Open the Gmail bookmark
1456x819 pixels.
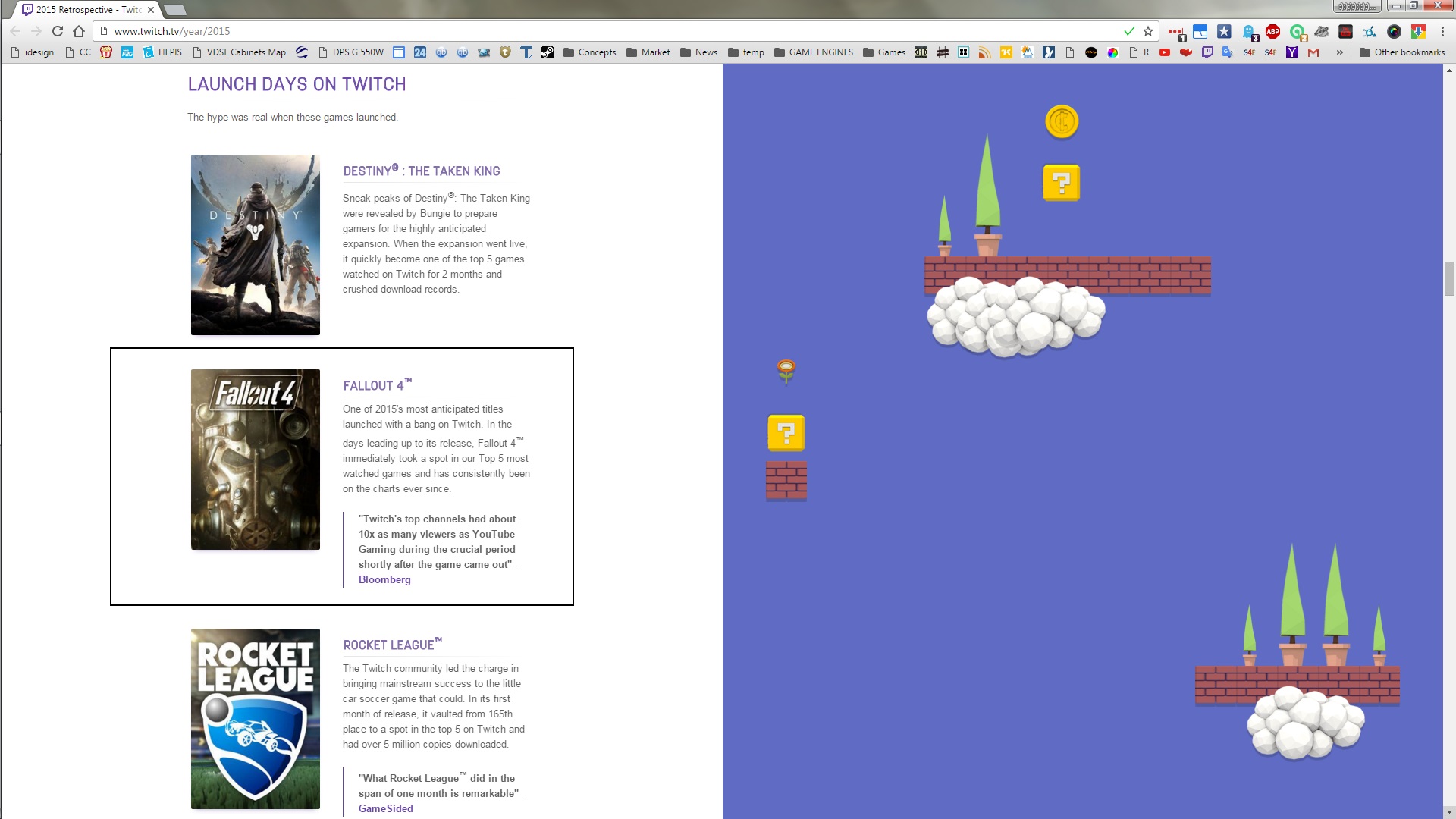pyautogui.click(x=1313, y=52)
